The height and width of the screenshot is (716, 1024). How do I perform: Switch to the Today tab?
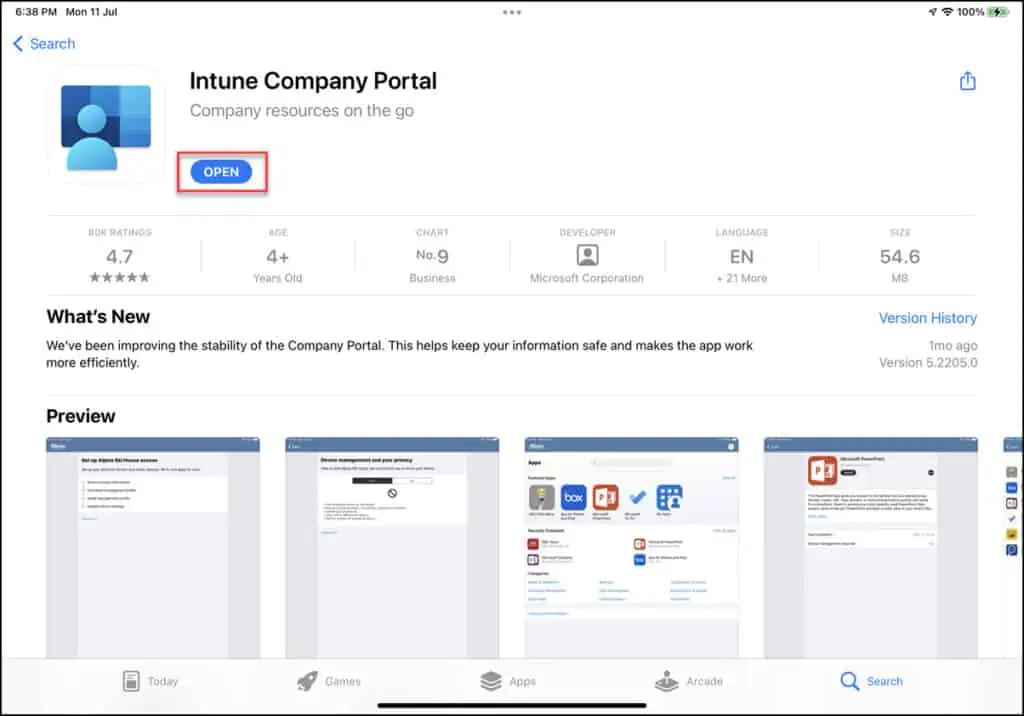click(151, 681)
